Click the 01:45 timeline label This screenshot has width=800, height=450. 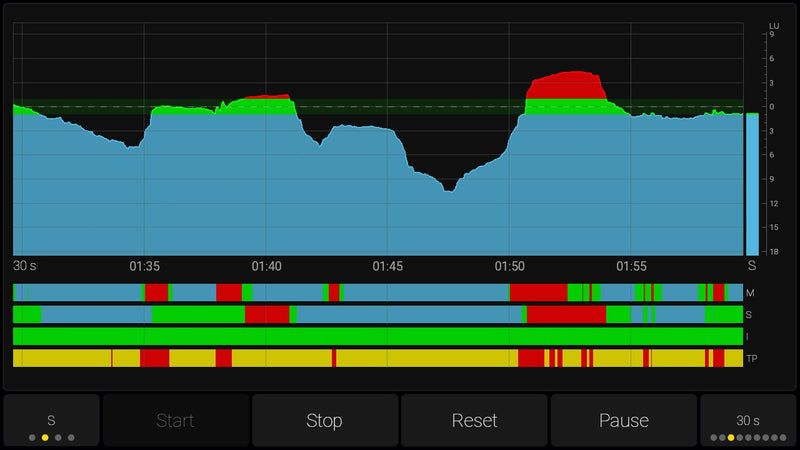tap(388, 267)
